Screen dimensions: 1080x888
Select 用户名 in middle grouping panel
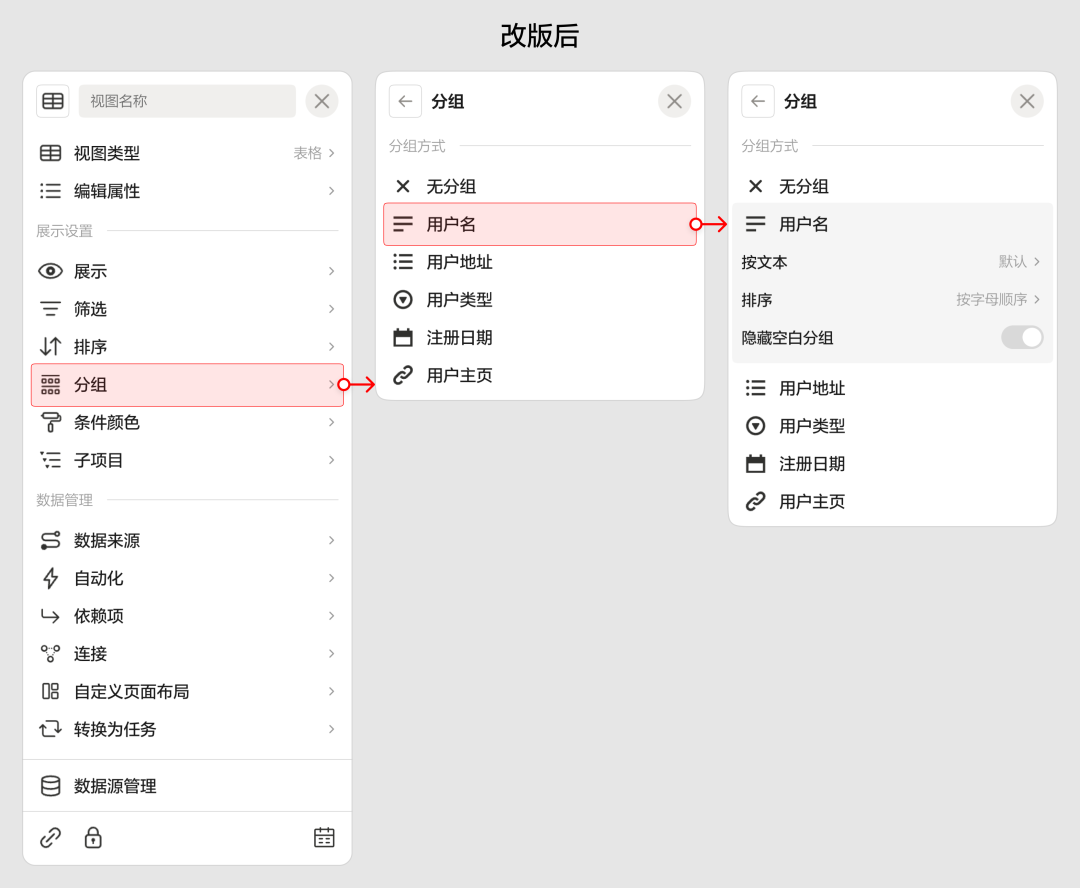[540, 224]
